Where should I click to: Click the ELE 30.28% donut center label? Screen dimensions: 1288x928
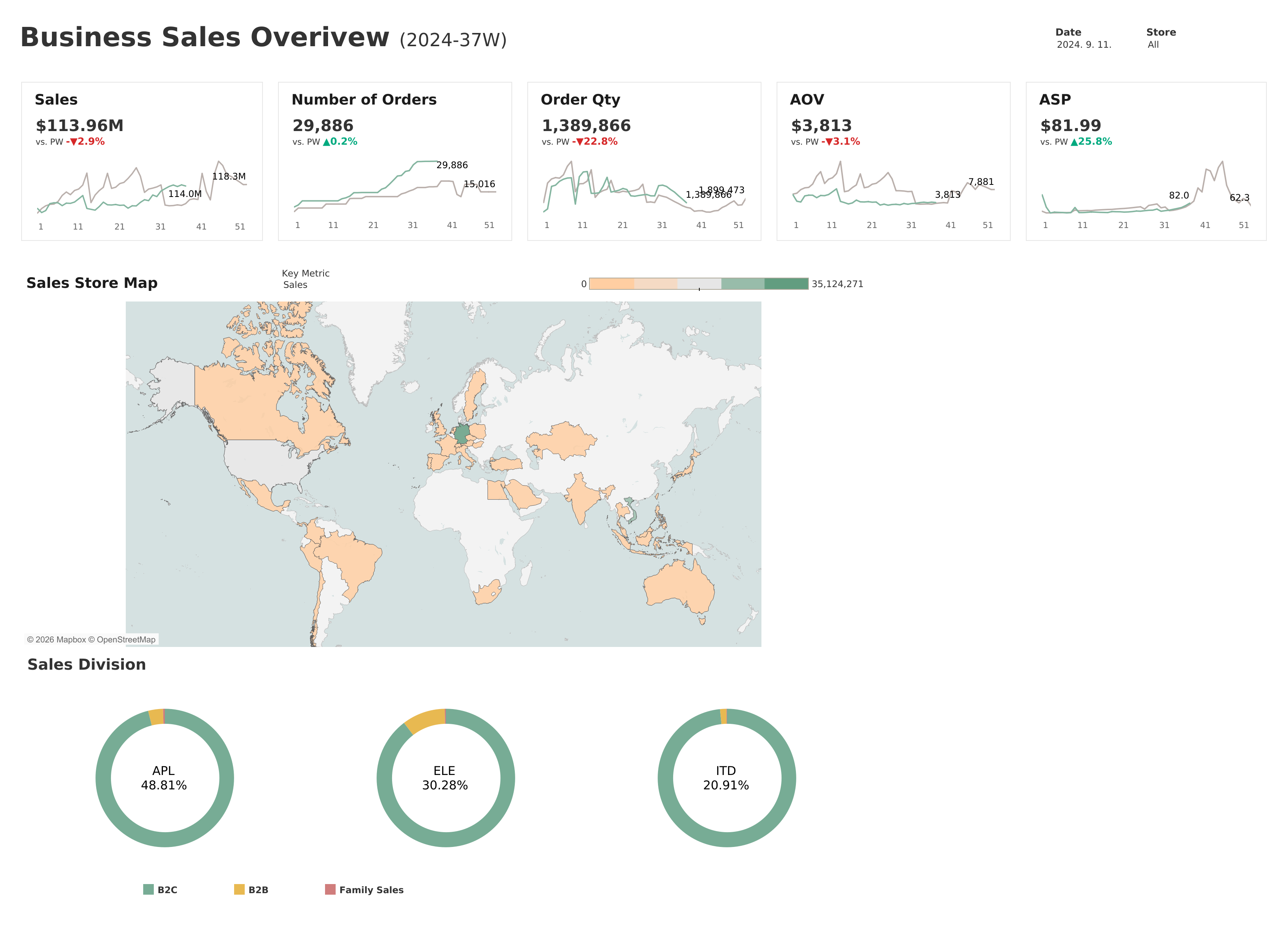[445, 778]
